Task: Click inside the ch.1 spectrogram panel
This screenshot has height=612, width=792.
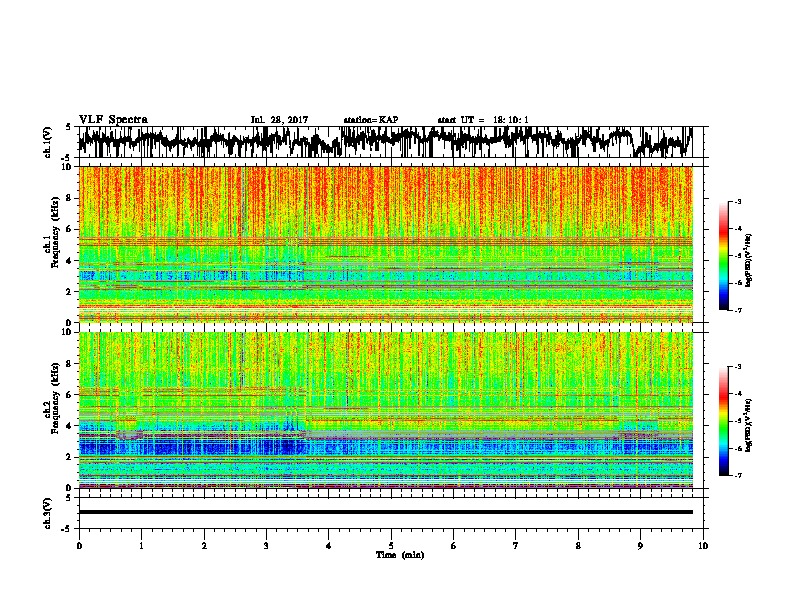Action: coord(385,244)
